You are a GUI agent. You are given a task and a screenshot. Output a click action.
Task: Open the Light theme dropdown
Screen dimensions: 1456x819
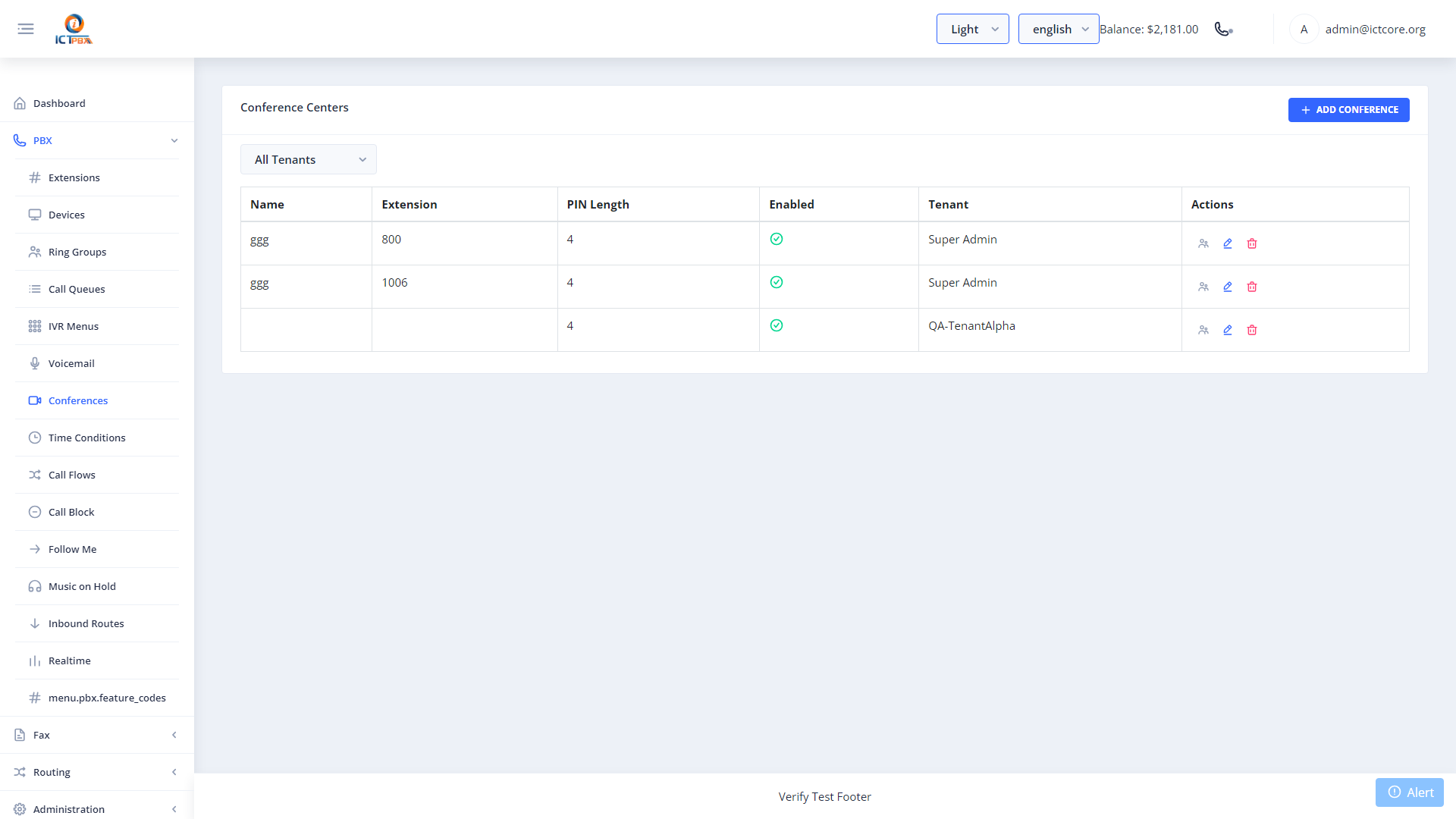click(972, 29)
